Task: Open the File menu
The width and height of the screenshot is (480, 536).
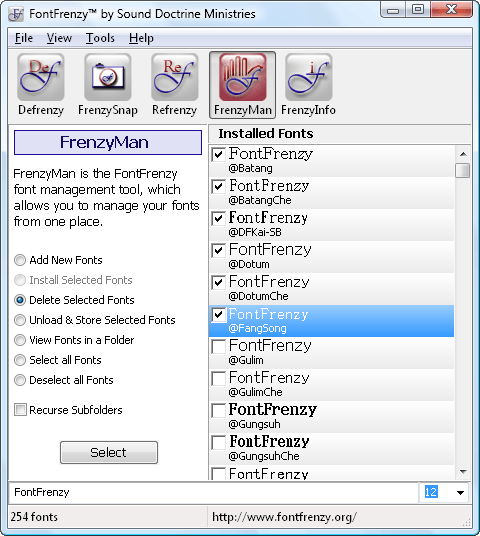Action: coord(24,38)
